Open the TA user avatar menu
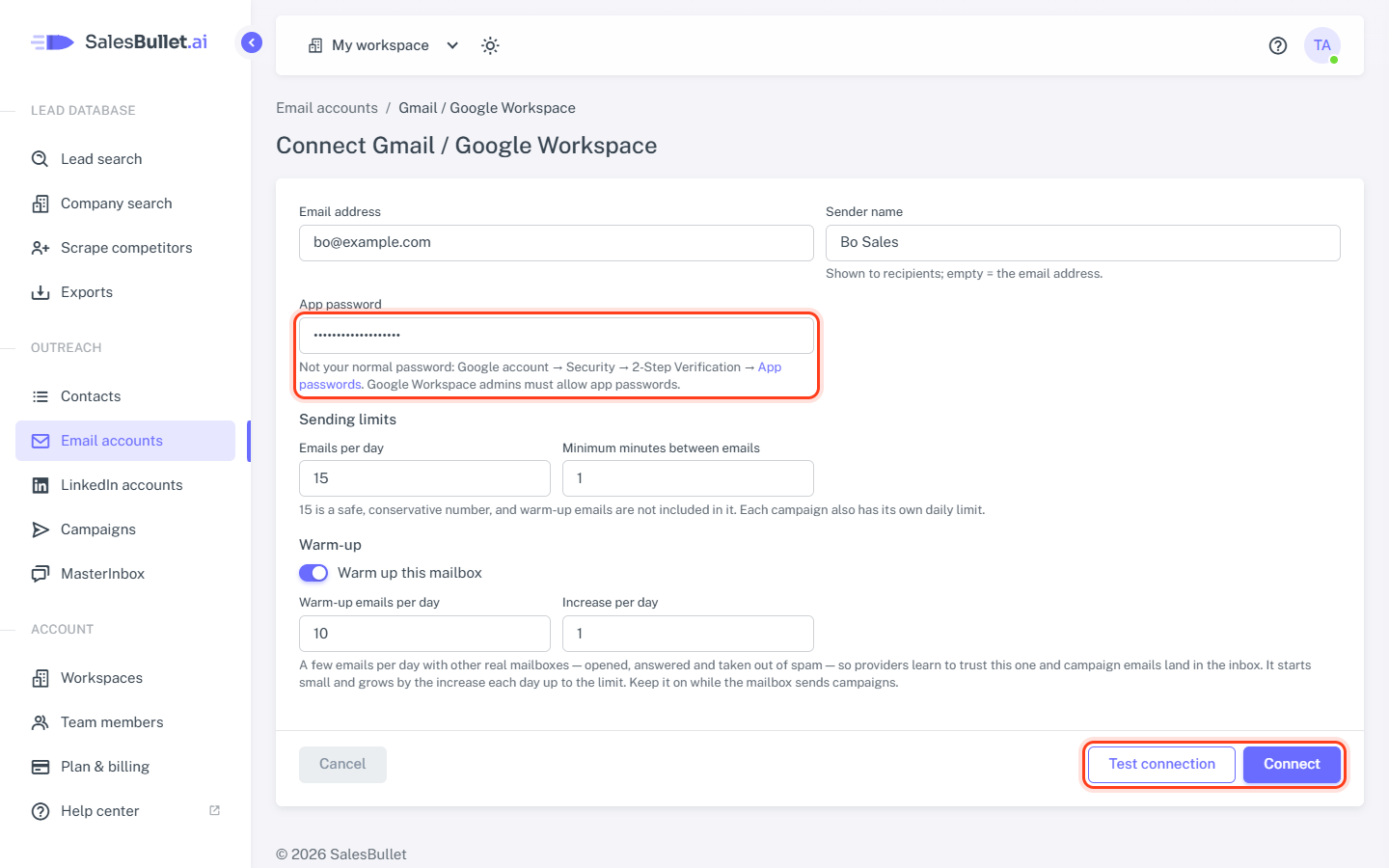 pos(1322,45)
